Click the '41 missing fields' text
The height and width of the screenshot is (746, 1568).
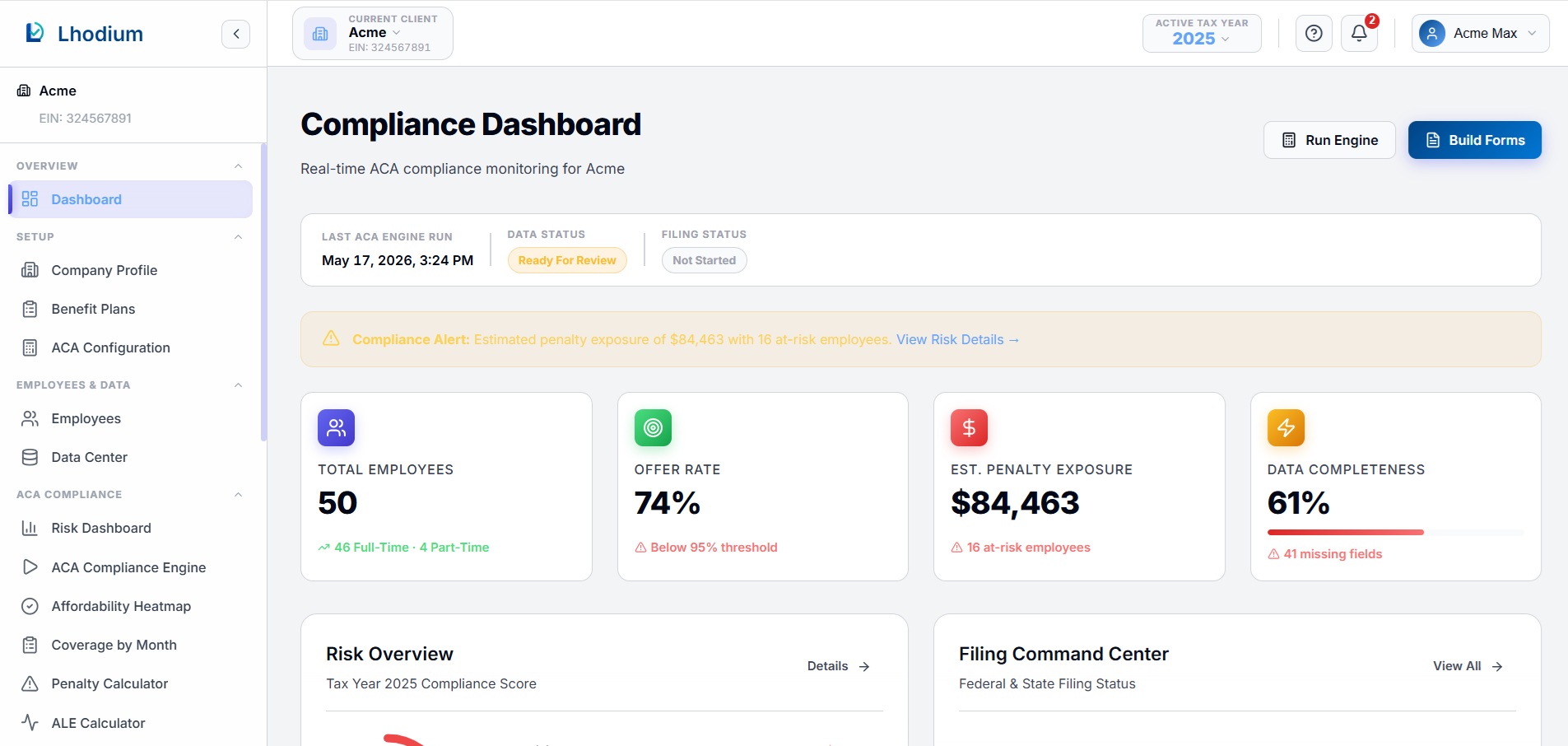(1333, 554)
